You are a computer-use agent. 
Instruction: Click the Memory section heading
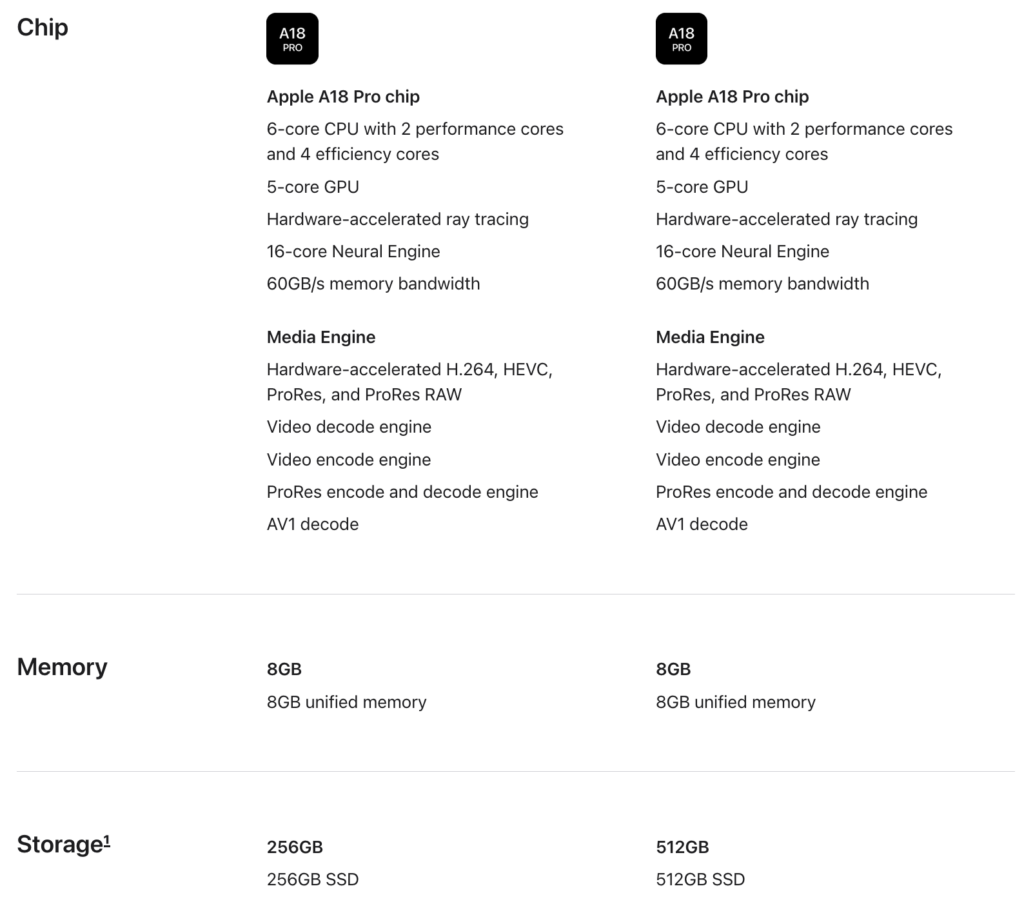[x=62, y=667]
